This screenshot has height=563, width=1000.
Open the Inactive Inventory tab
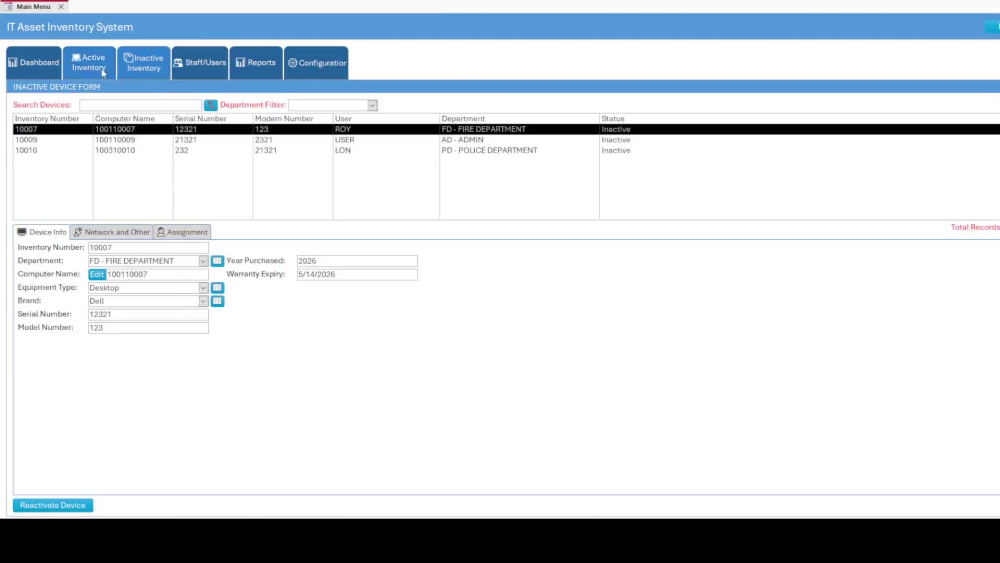pyautogui.click(x=143, y=62)
